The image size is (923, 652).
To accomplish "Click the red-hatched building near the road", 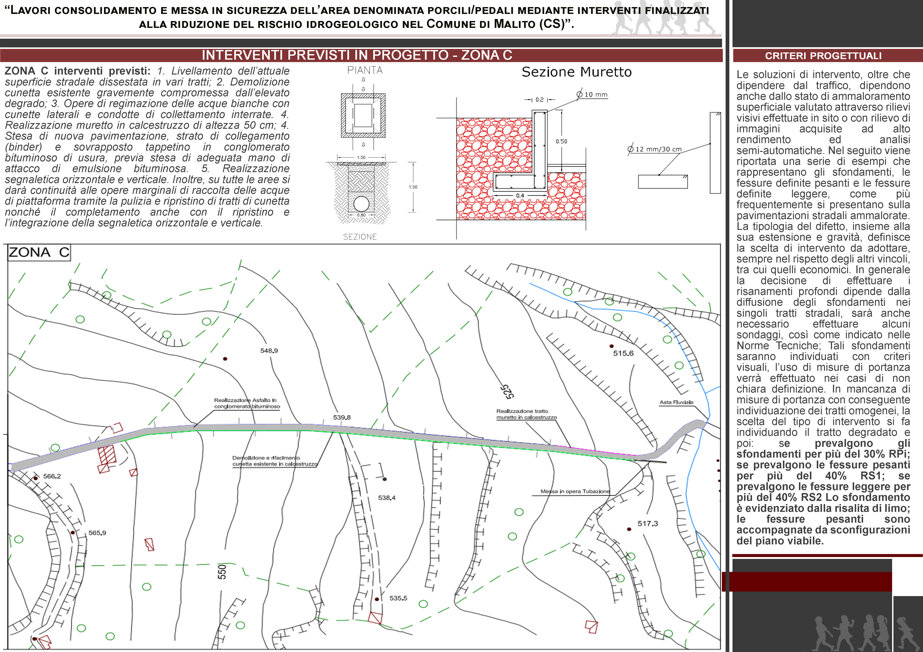I will click(x=107, y=455).
